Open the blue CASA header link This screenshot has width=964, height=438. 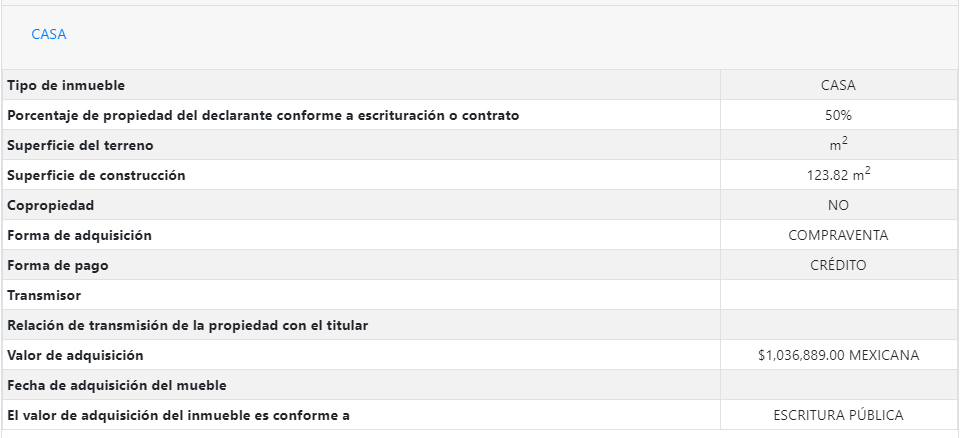tap(49, 34)
